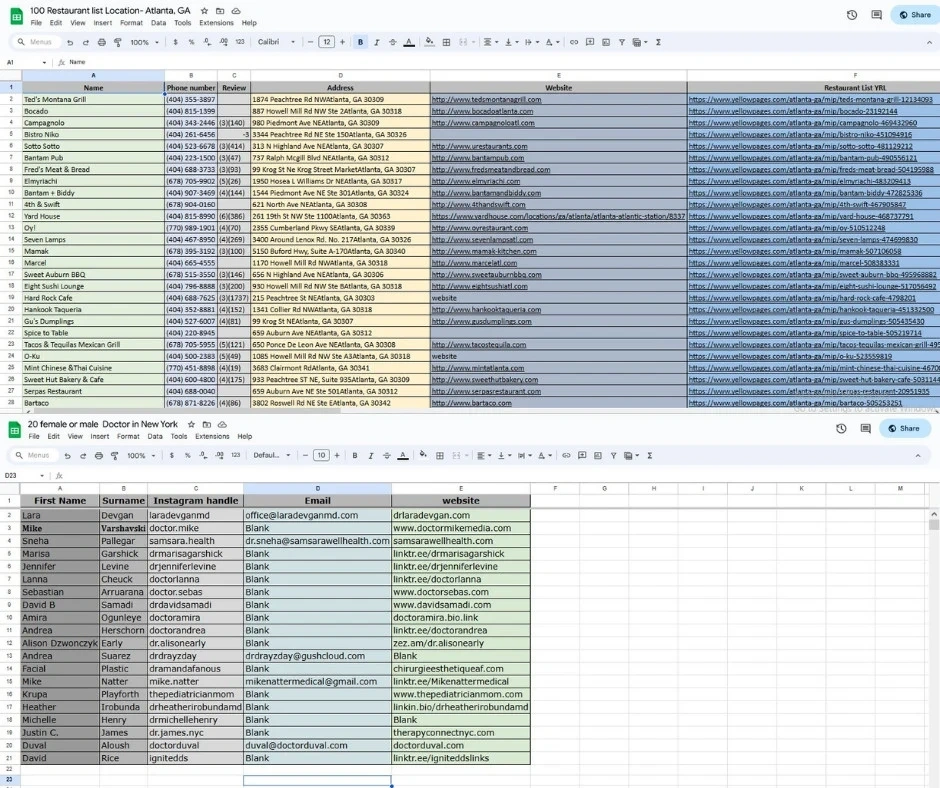Open horizontal align dropdown in Restaurant sheet

tap(490, 42)
